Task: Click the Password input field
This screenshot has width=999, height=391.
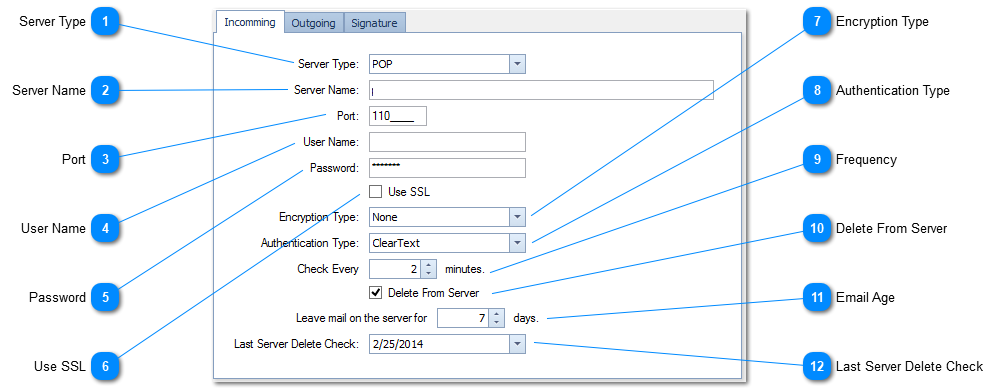Action: point(447,168)
